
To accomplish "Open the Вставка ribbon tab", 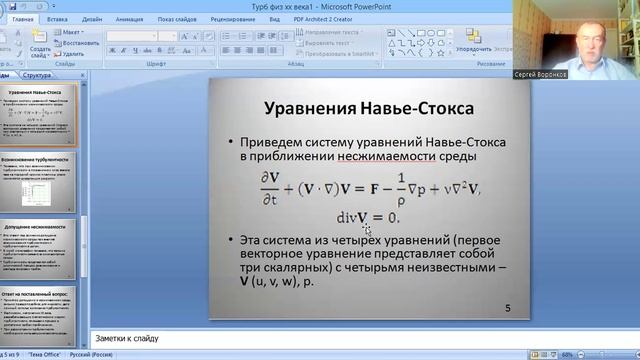I will point(57,19).
